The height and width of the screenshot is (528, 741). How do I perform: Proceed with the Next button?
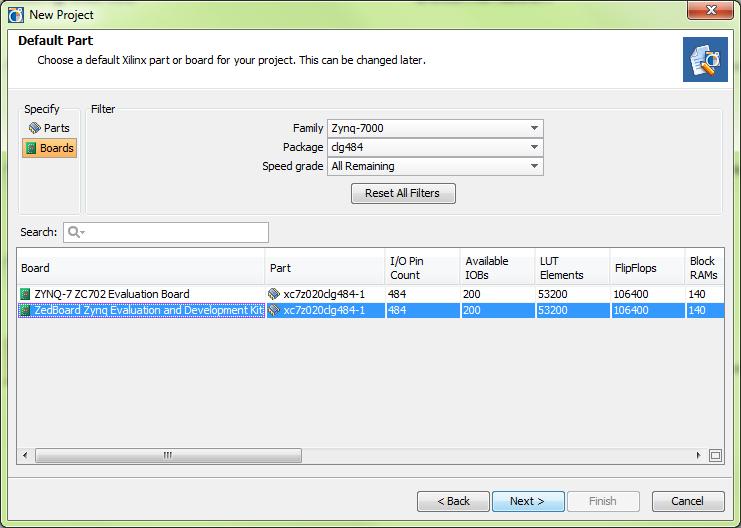pyautogui.click(x=528, y=501)
